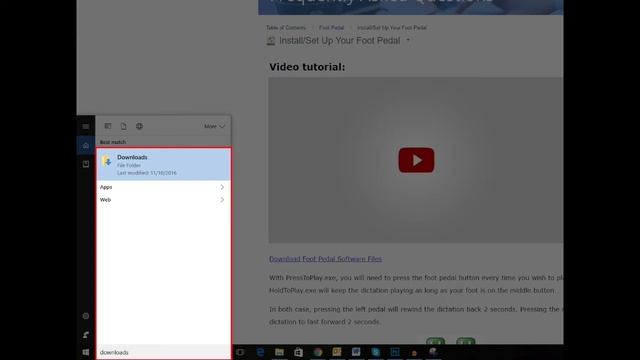Expand the Install/Set Up Your Foot Pedal dropdown
This screenshot has height=360, width=640.
tap(408, 40)
